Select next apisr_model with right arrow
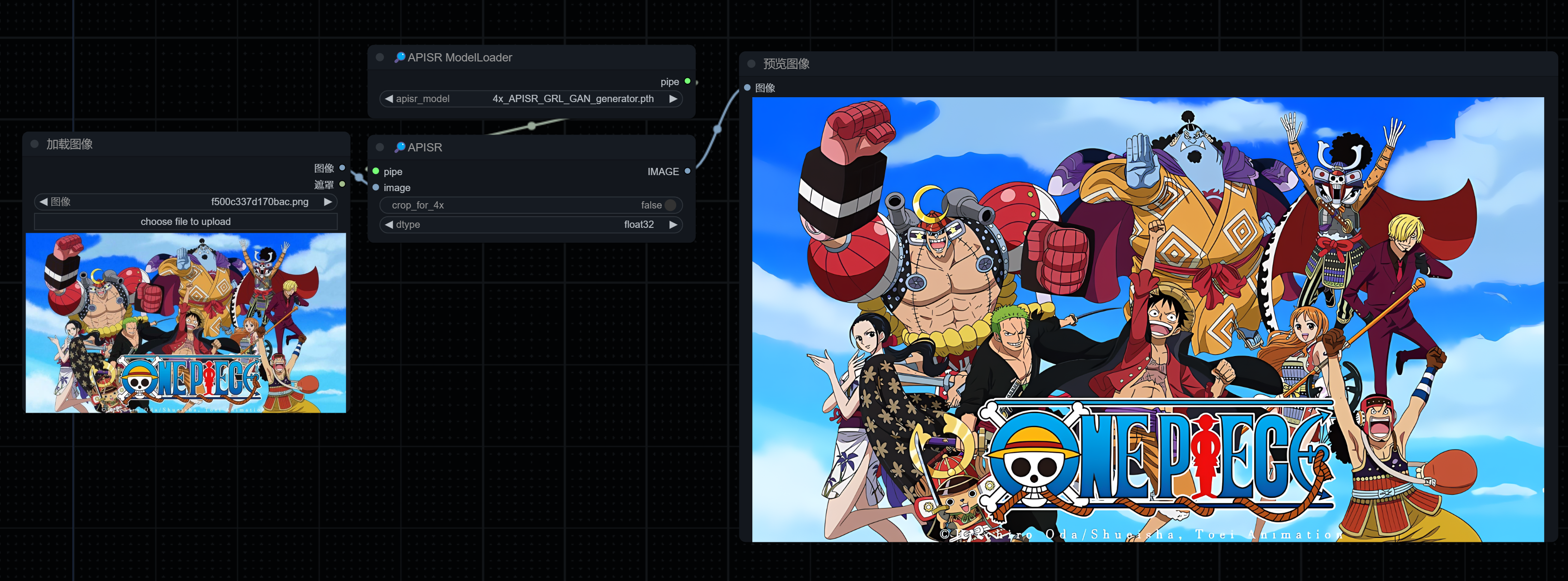This screenshot has height=581, width=1568. coord(673,99)
